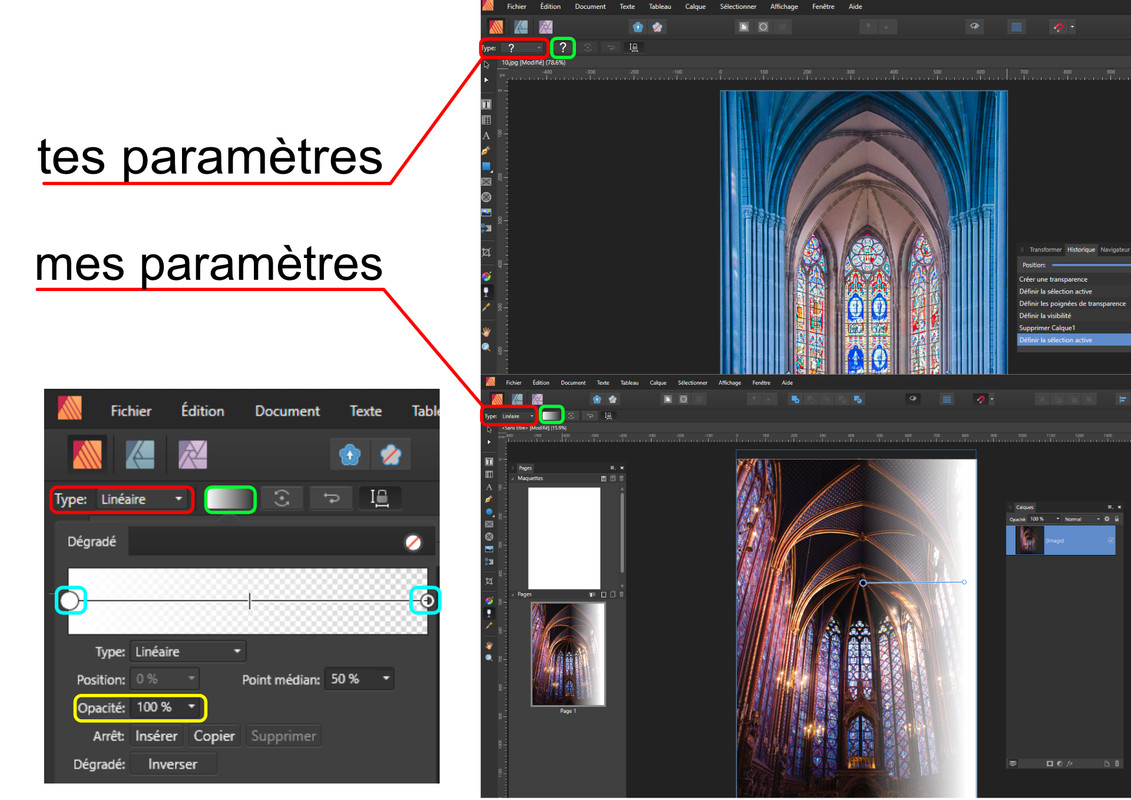Screen dimensions: 1131x800
Task: Select Crop tool in bottom screenshot
Action: coord(489,581)
